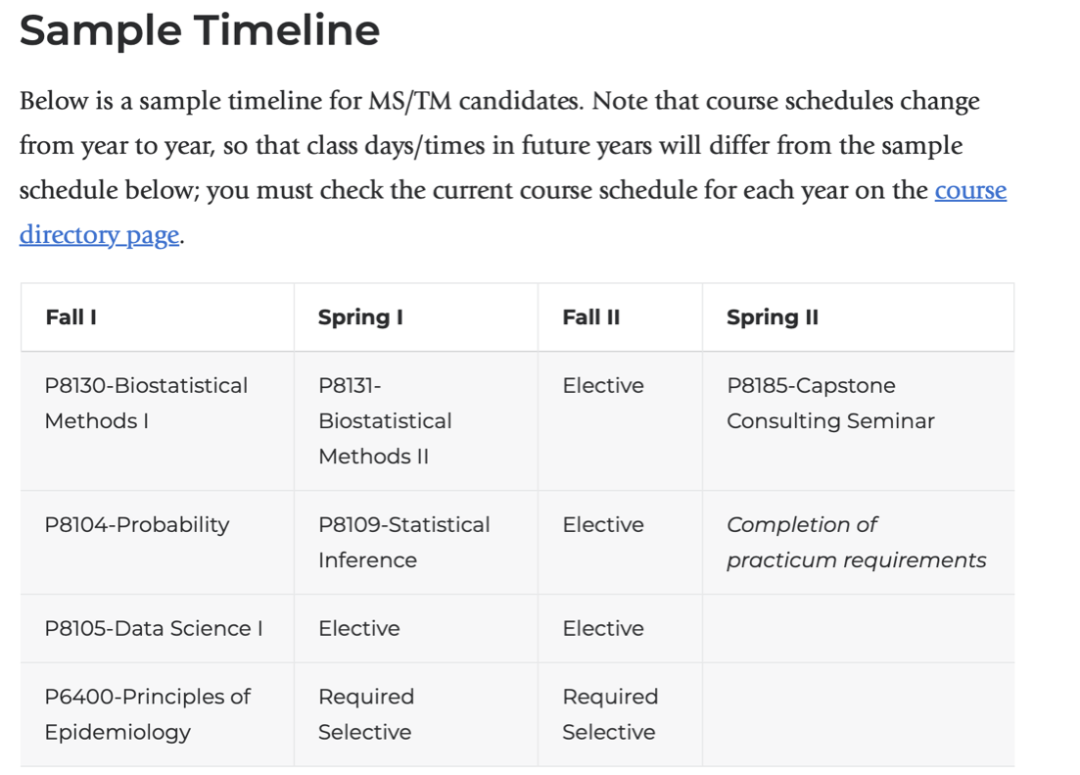Click the Sample Timeline heading

click(200, 31)
